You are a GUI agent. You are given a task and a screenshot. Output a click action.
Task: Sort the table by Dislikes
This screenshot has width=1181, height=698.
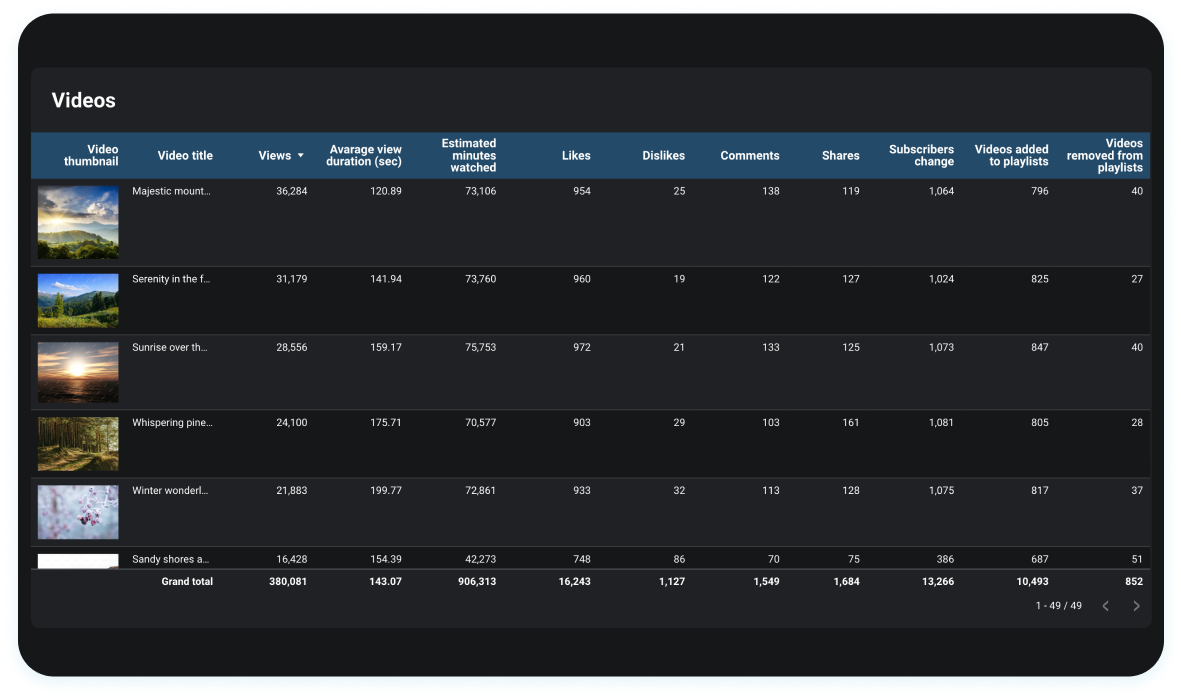pos(664,155)
